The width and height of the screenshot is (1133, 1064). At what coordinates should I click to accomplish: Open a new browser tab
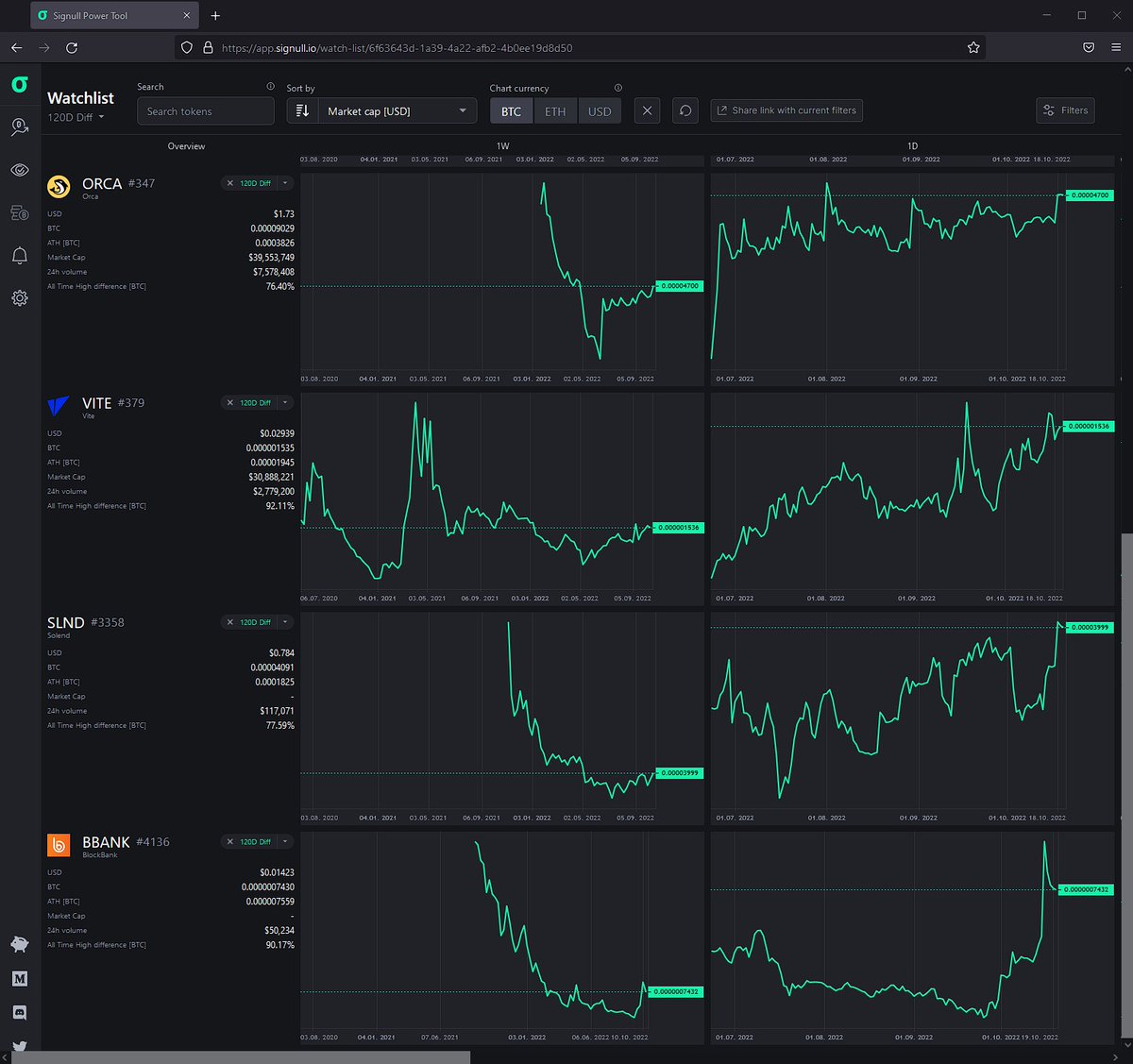(x=215, y=16)
